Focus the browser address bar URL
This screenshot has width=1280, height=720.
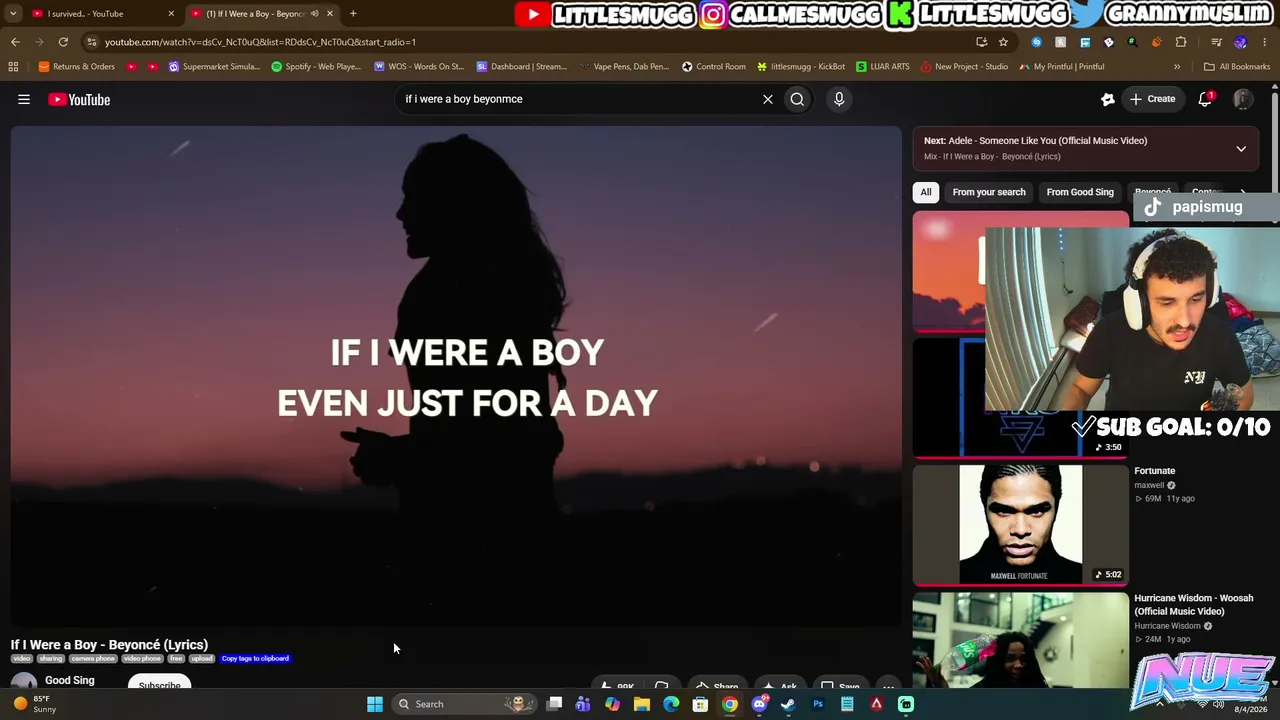[x=530, y=42]
